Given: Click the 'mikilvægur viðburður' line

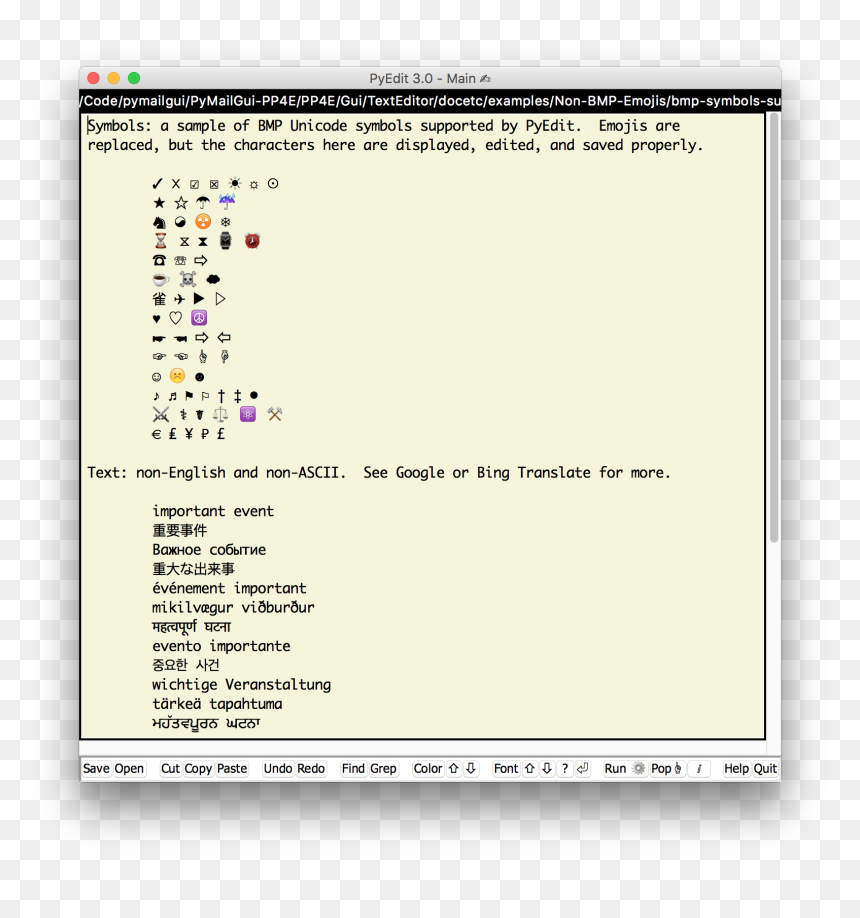Looking at the screenshot, I should click(233, 608).
